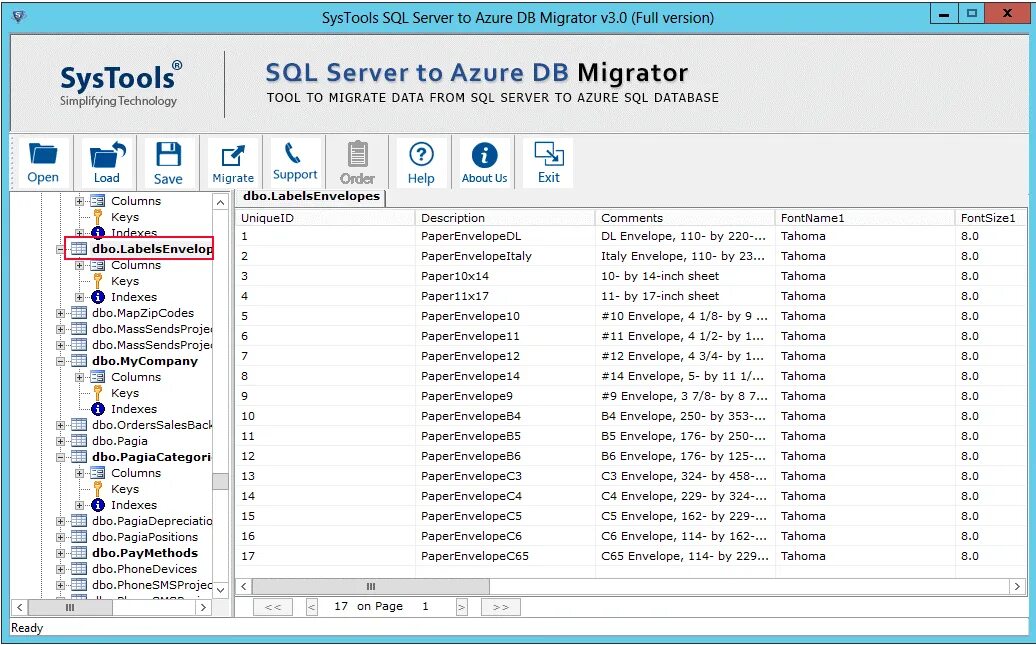
Task: Click the PaperEnvelopeB4 cell
Action: point(505,416)
